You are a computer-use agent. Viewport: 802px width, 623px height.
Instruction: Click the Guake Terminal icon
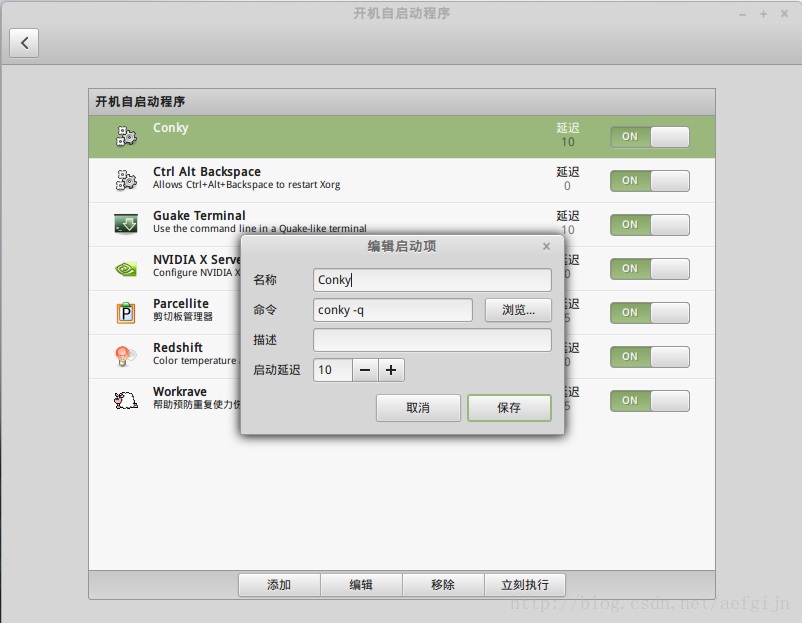pyautogui.click(x=126, y=224)
